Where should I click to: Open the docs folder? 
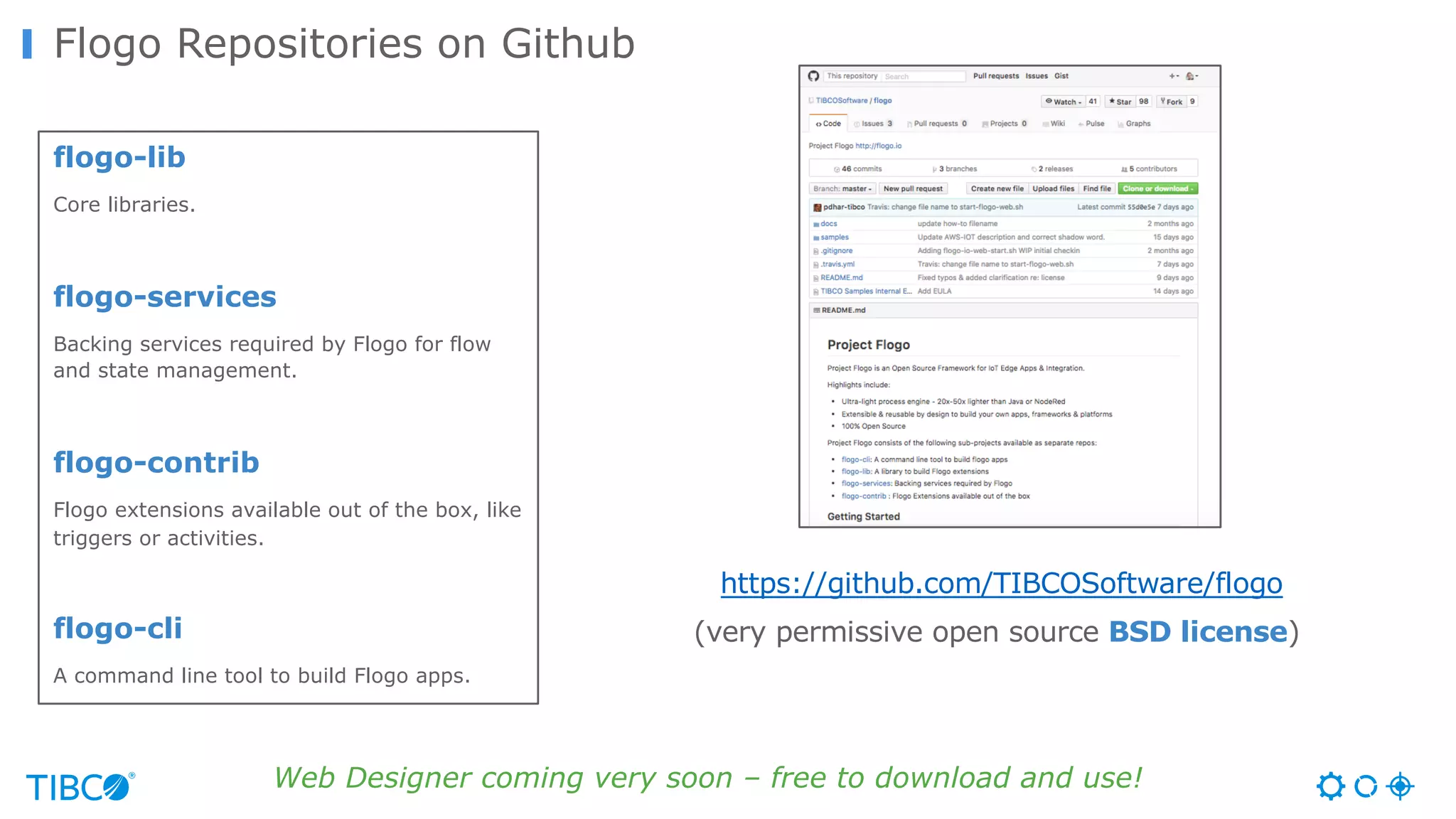[829, 224]
